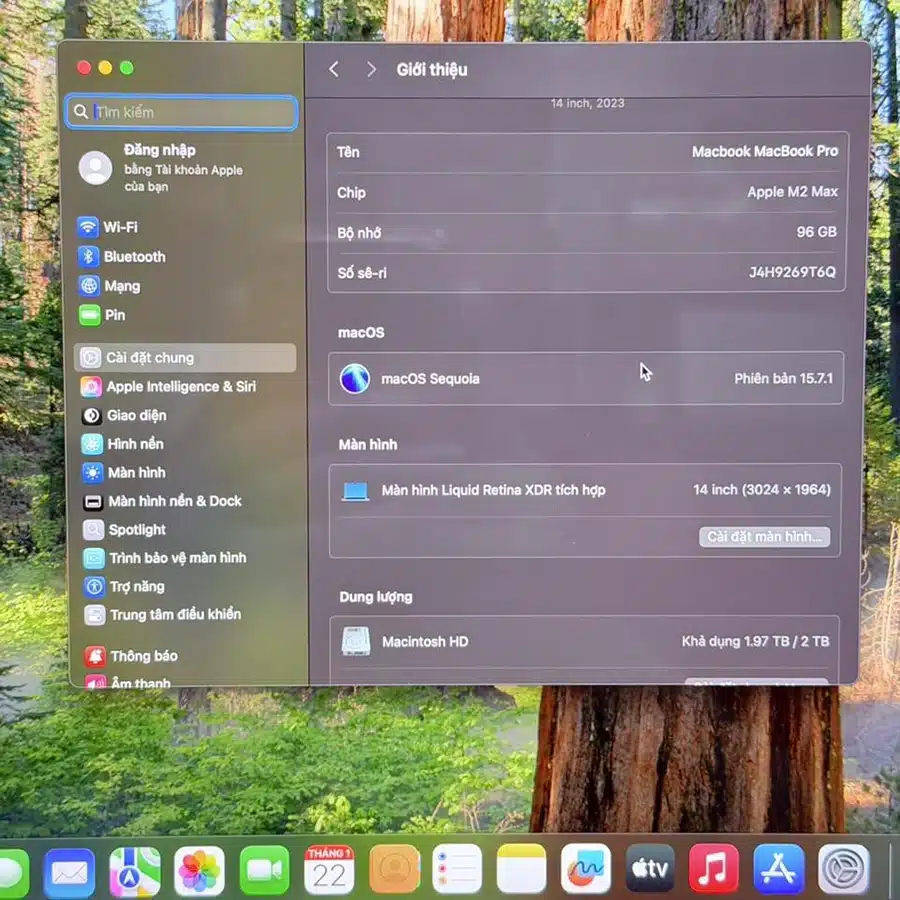Open Trợ năng accessibility settings

(x=136, y=587)
